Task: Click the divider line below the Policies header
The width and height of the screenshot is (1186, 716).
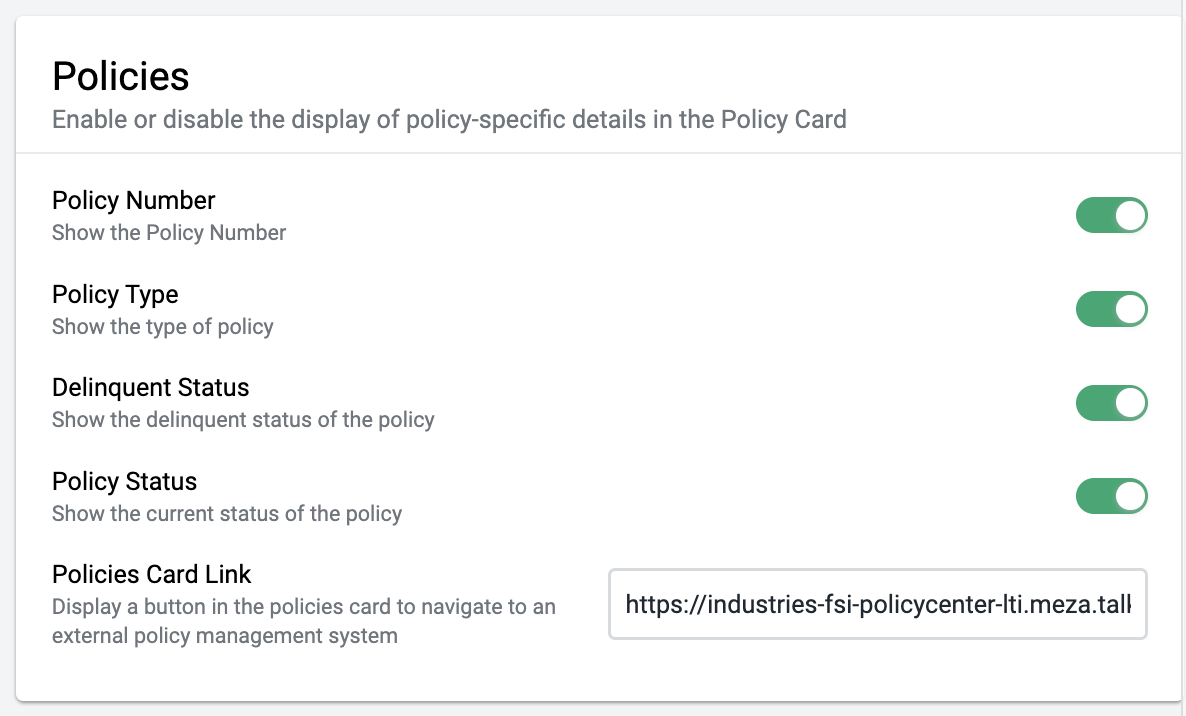Action: pos(598,153)
